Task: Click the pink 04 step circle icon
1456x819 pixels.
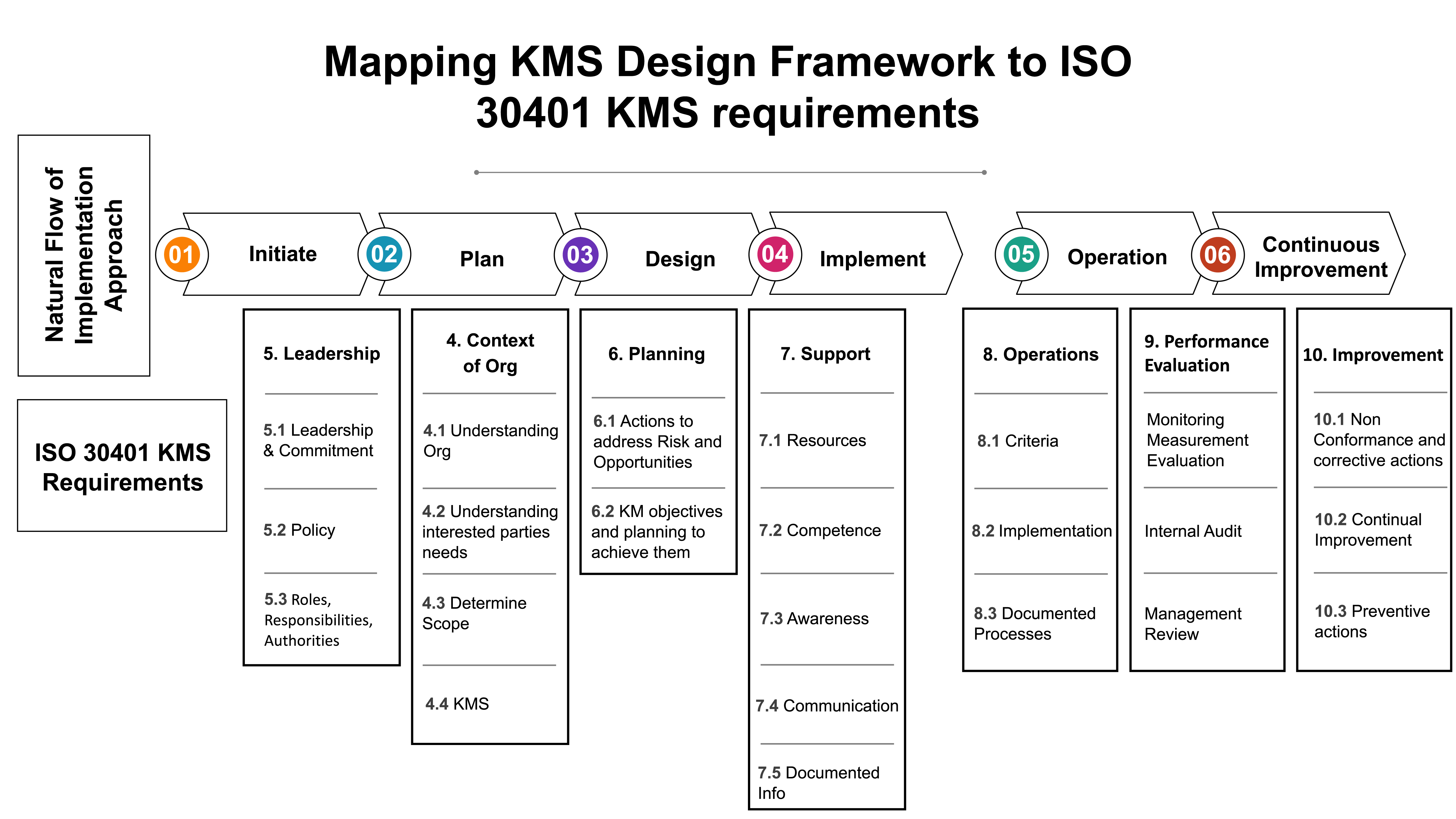Action: 775,255
